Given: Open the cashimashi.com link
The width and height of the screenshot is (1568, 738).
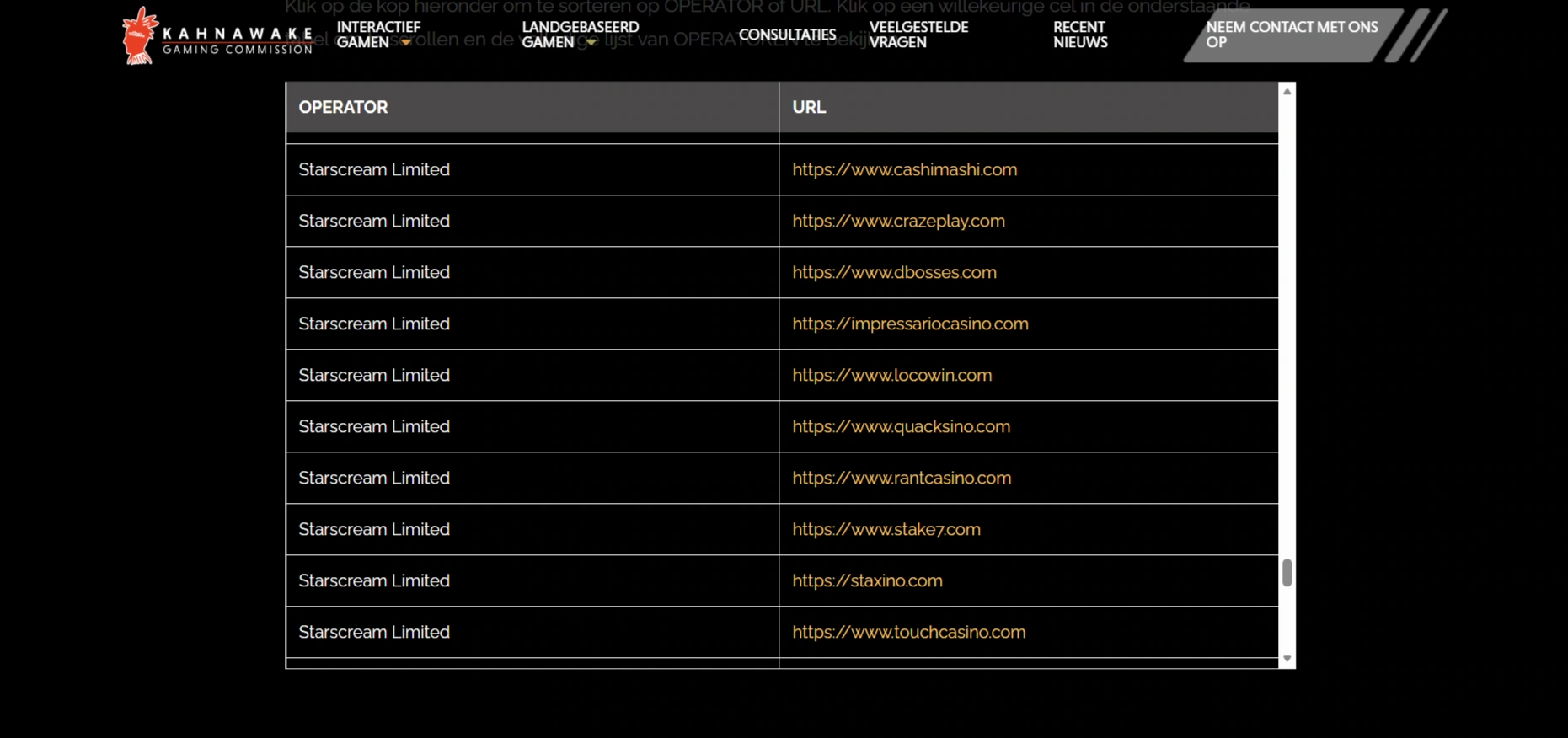Looking at the screenshot, I should click(904, 169).
